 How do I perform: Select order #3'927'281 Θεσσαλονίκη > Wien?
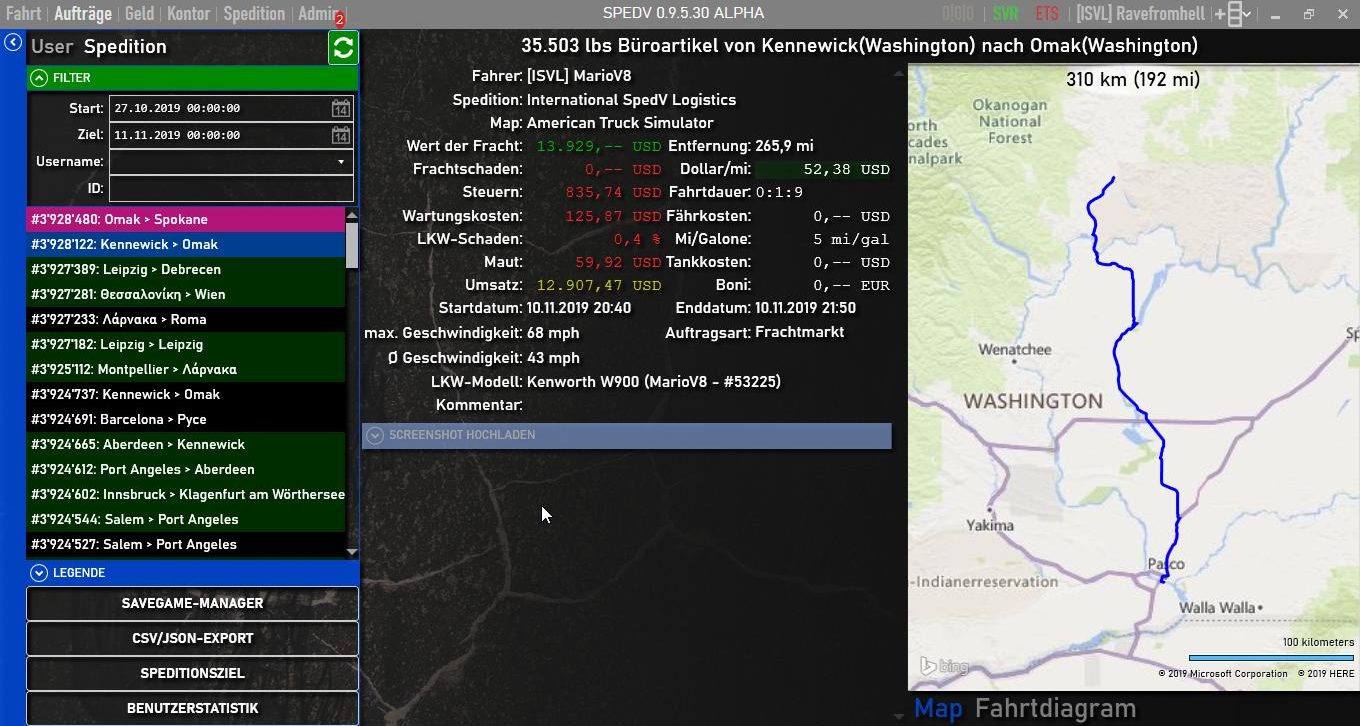pos(186,294)
